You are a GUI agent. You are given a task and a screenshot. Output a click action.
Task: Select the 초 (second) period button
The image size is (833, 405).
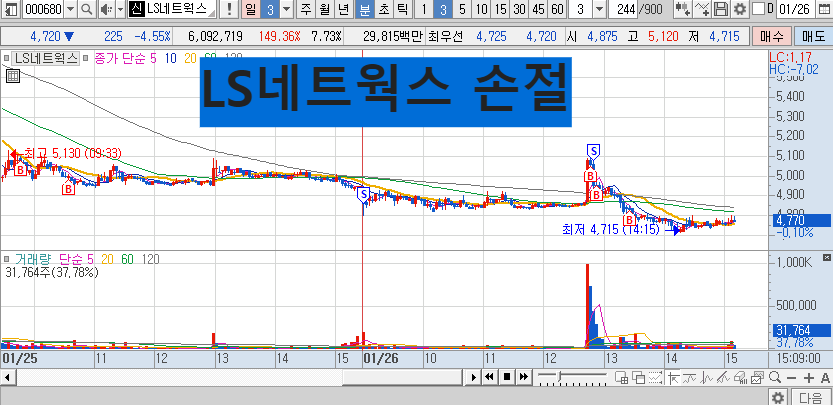click(x=384, y=9)
